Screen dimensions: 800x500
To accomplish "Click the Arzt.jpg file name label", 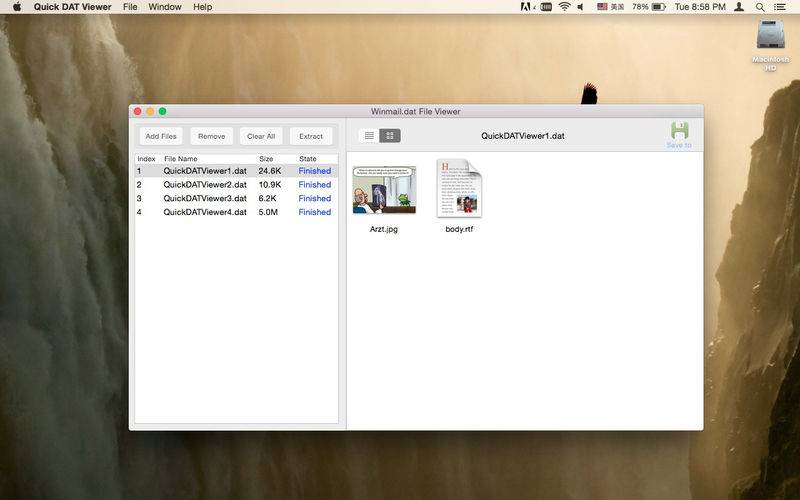I will coord(384,229).
